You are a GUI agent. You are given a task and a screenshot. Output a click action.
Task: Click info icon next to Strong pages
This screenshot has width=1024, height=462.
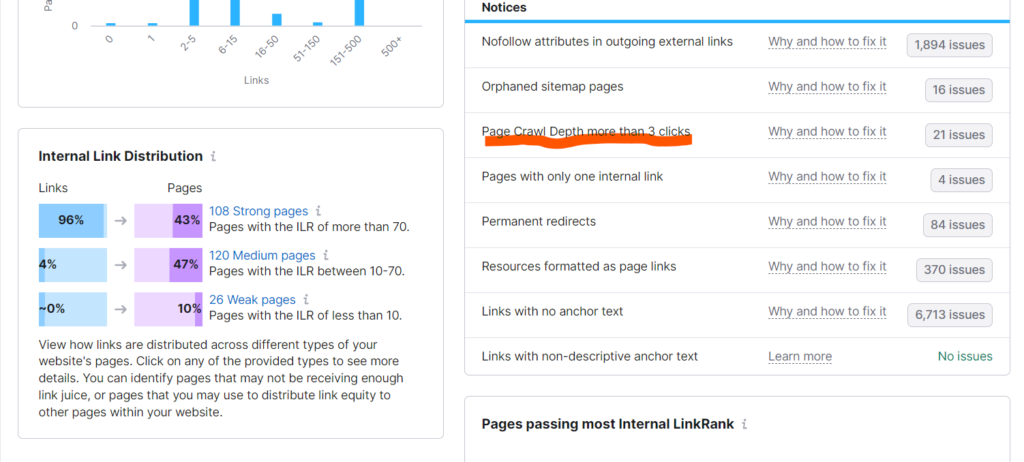coord(318,211)
